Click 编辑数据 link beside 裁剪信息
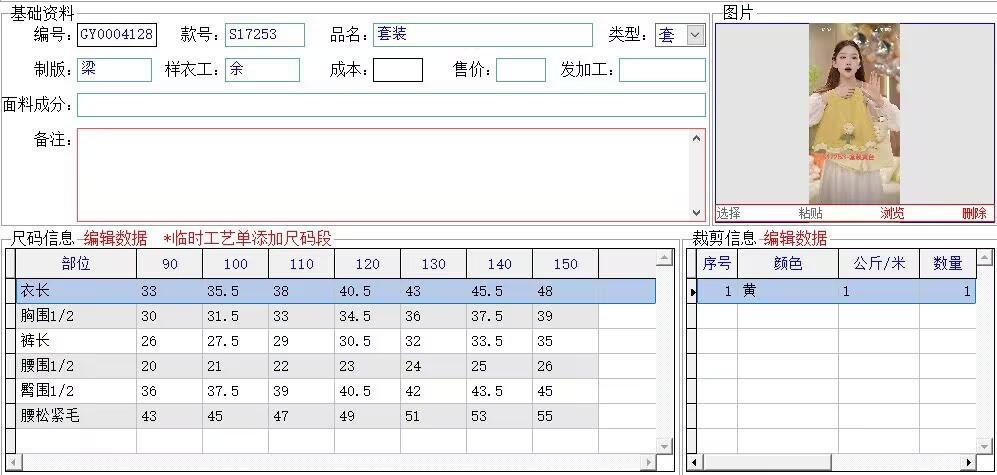 795,239
